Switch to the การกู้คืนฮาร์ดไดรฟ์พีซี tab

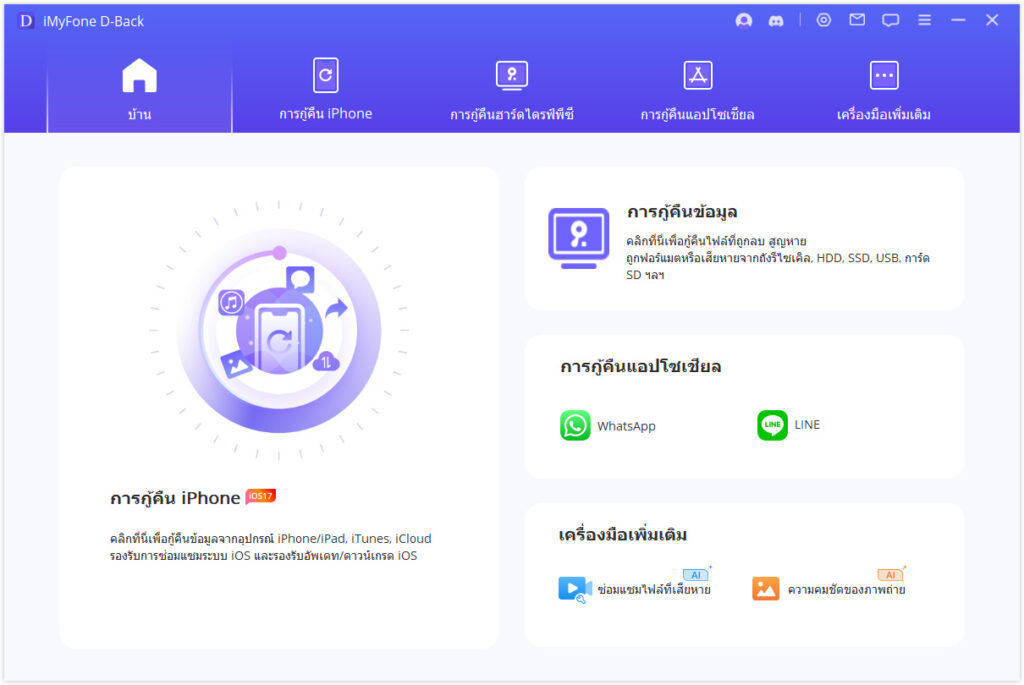click(511, 91)
